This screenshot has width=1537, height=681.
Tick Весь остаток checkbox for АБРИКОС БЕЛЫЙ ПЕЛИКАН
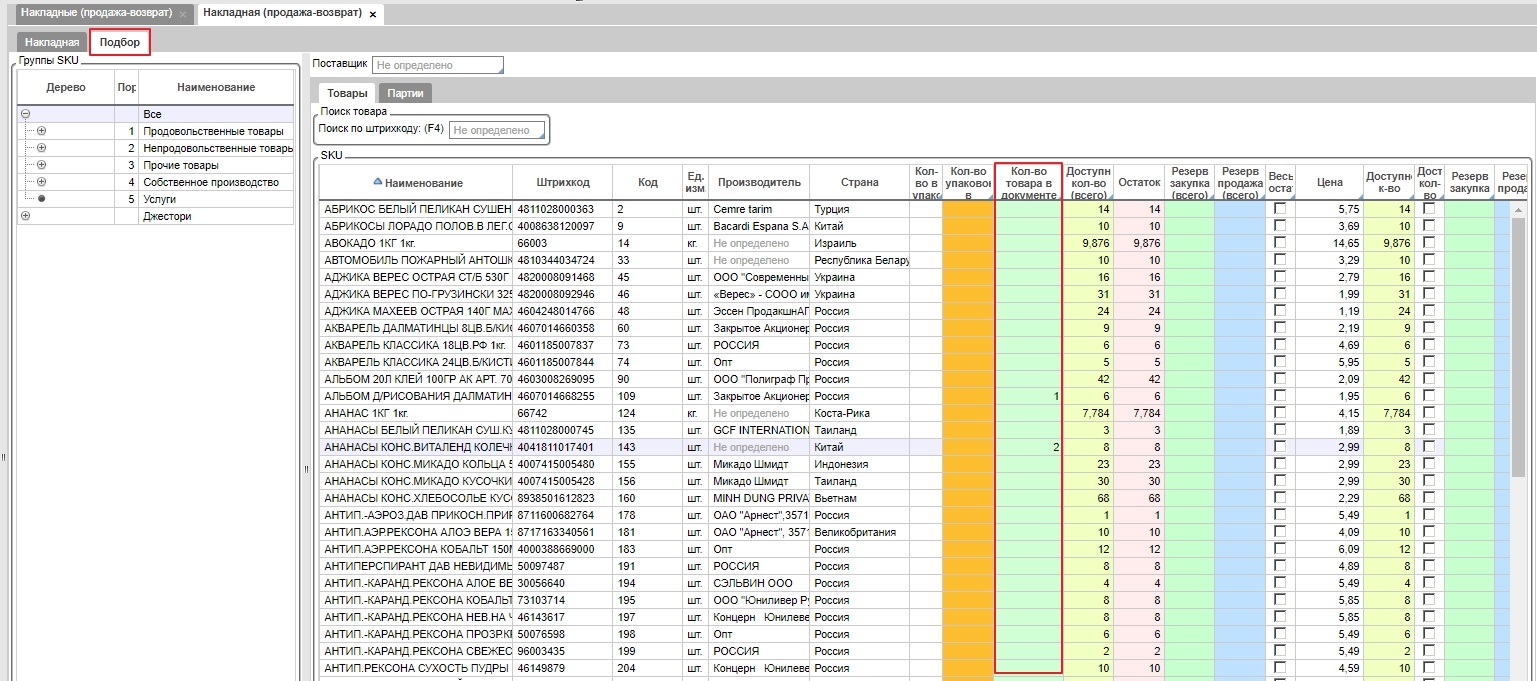click(1280, 209)
